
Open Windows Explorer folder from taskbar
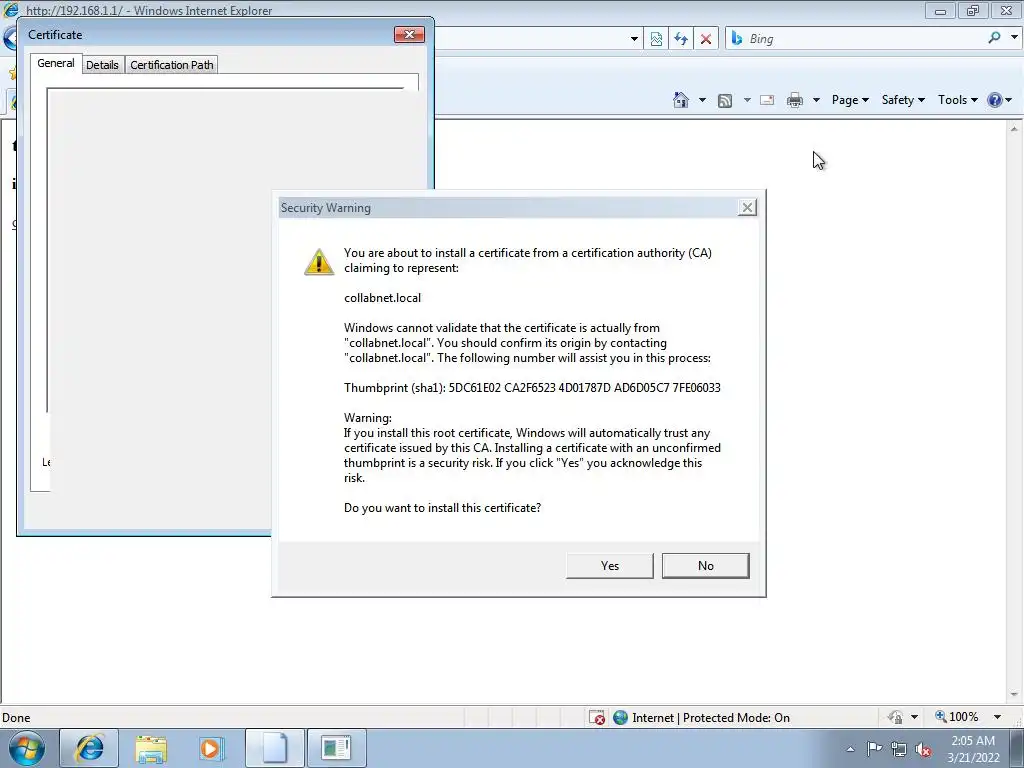coord(151,748)
